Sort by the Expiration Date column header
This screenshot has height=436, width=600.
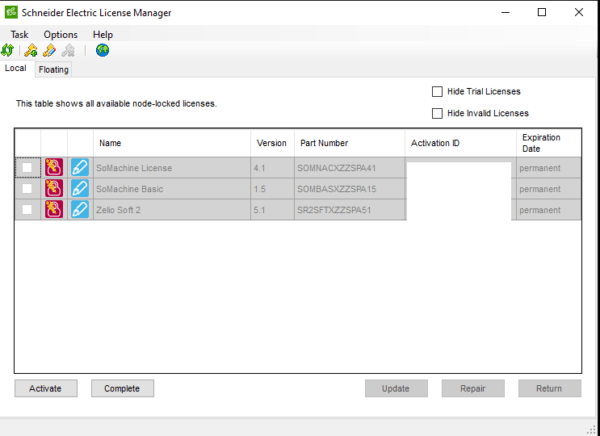click(x=549, y=143)
